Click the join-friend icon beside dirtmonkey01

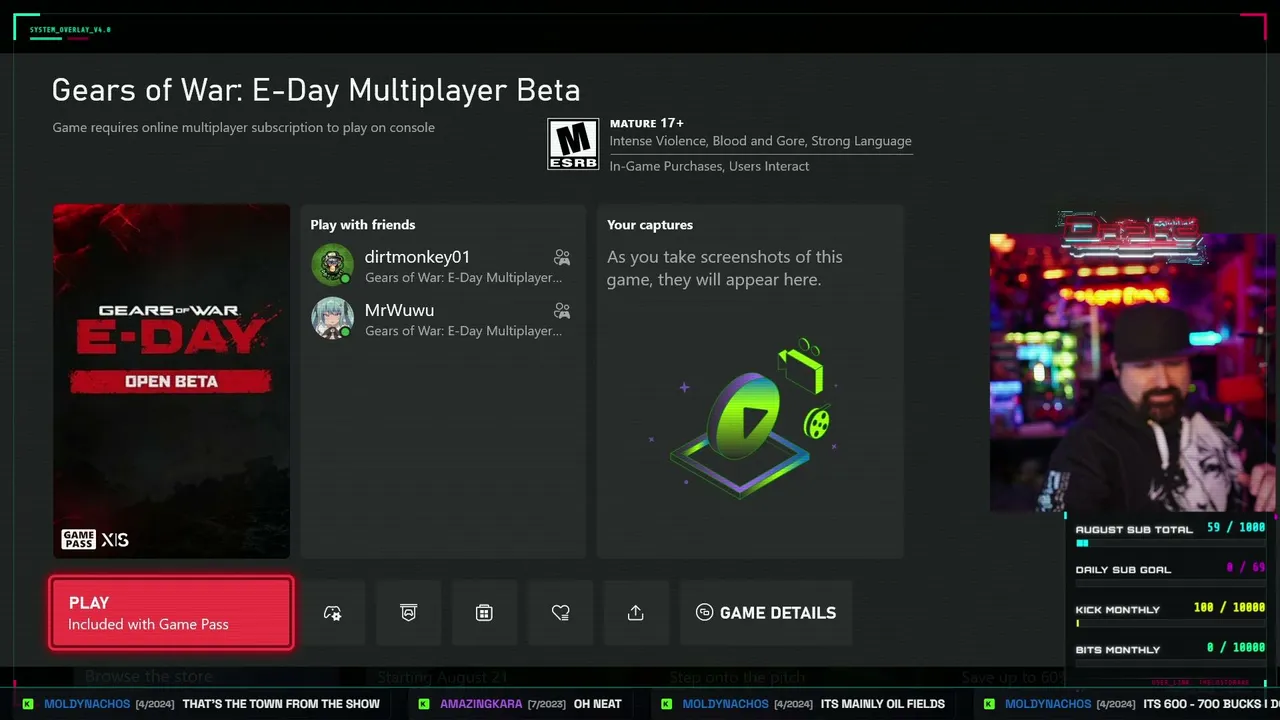[562, 258]
